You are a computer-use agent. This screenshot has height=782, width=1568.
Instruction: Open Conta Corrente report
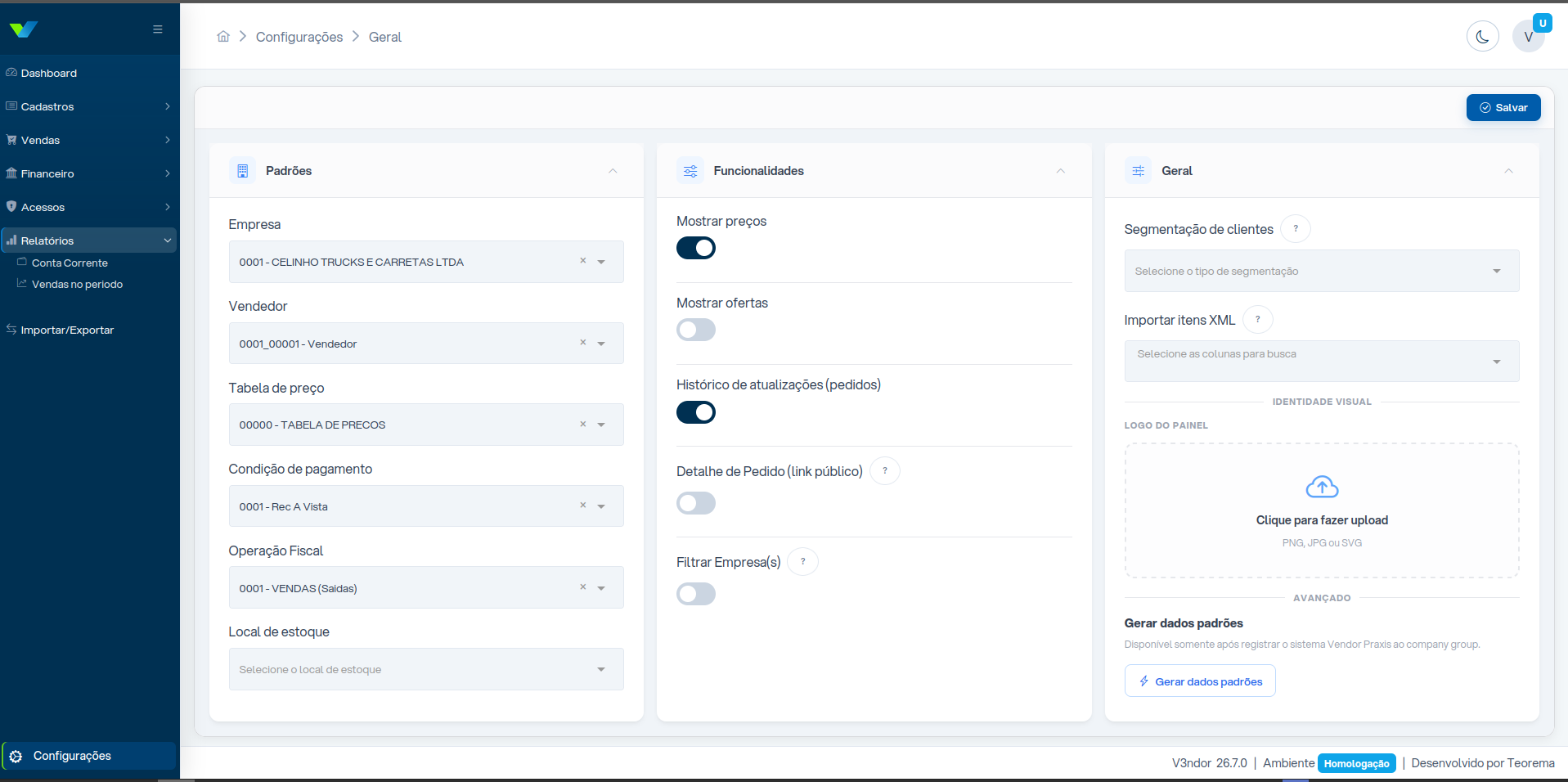[70, 263]
